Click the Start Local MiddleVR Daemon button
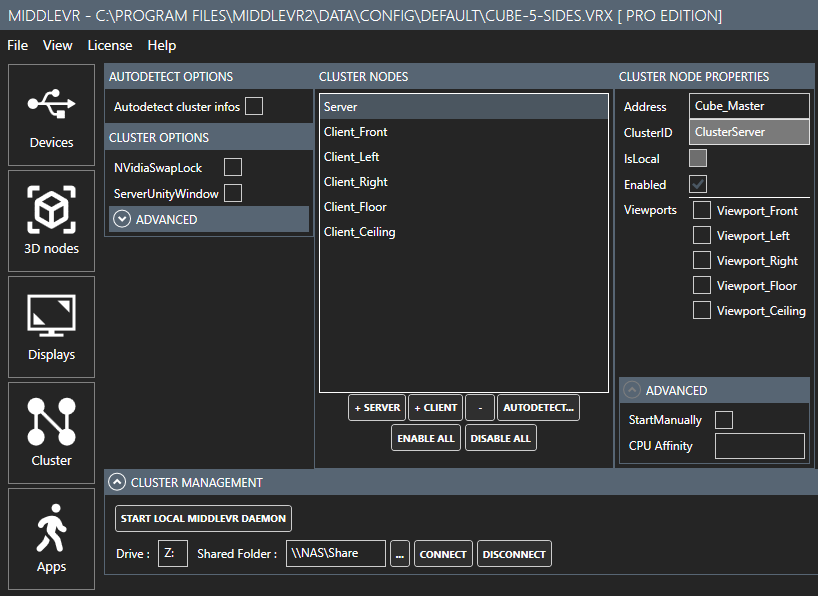 tap(204, 518)
